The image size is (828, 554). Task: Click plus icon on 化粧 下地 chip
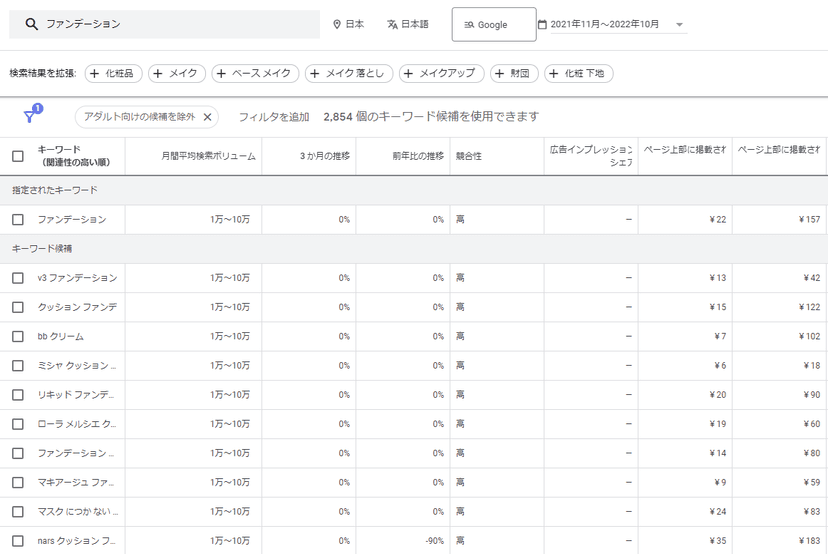[553, 73]
